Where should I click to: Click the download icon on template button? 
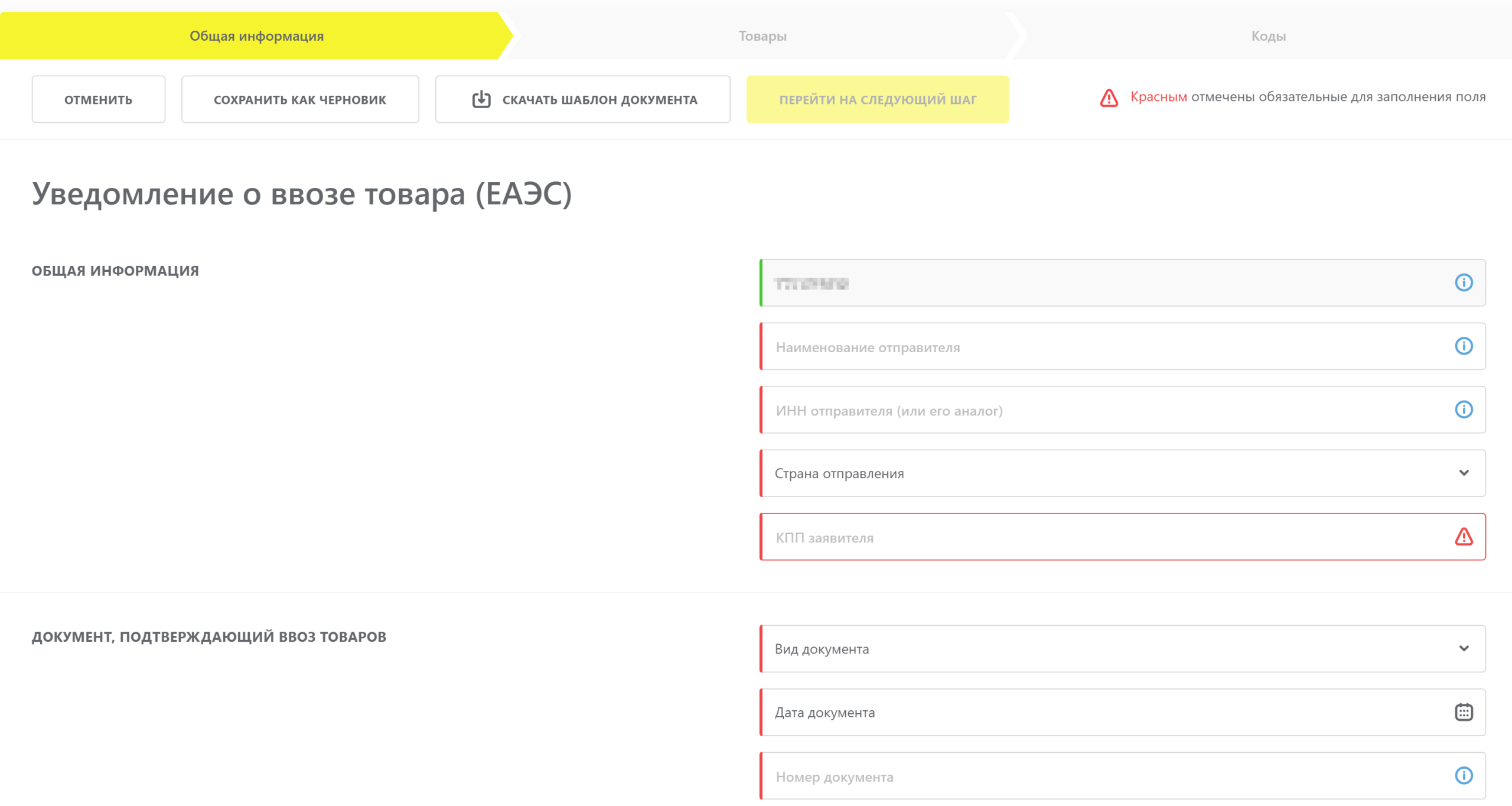(481, 99)
